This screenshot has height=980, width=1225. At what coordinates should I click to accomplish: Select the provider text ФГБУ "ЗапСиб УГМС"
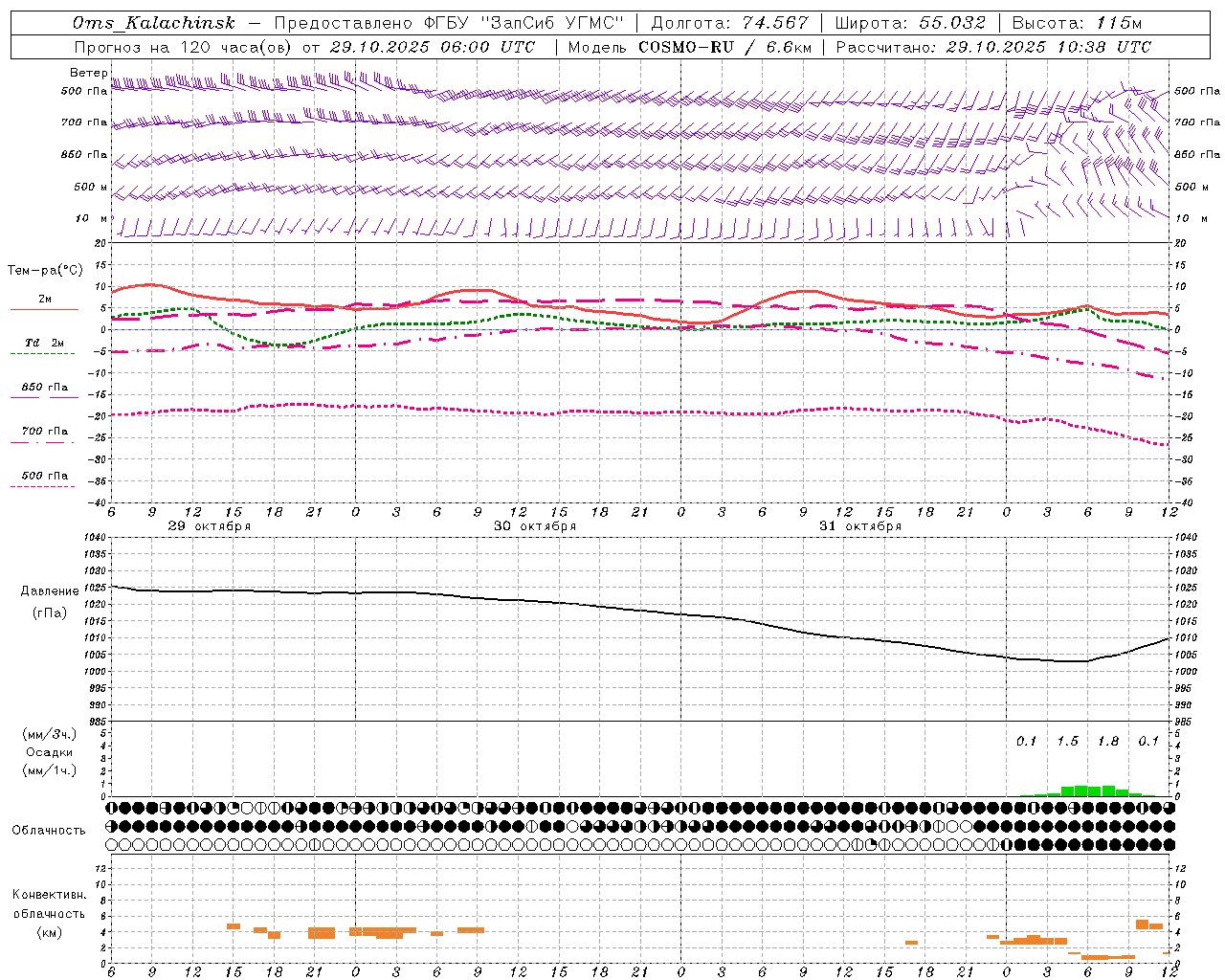tap(524, 23)
